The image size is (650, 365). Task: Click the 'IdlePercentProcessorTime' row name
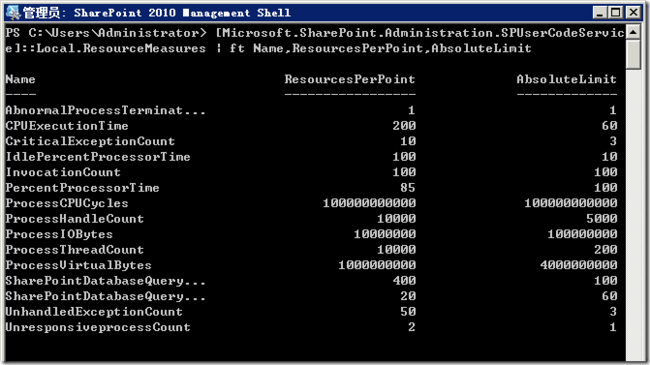pos(98,157)
